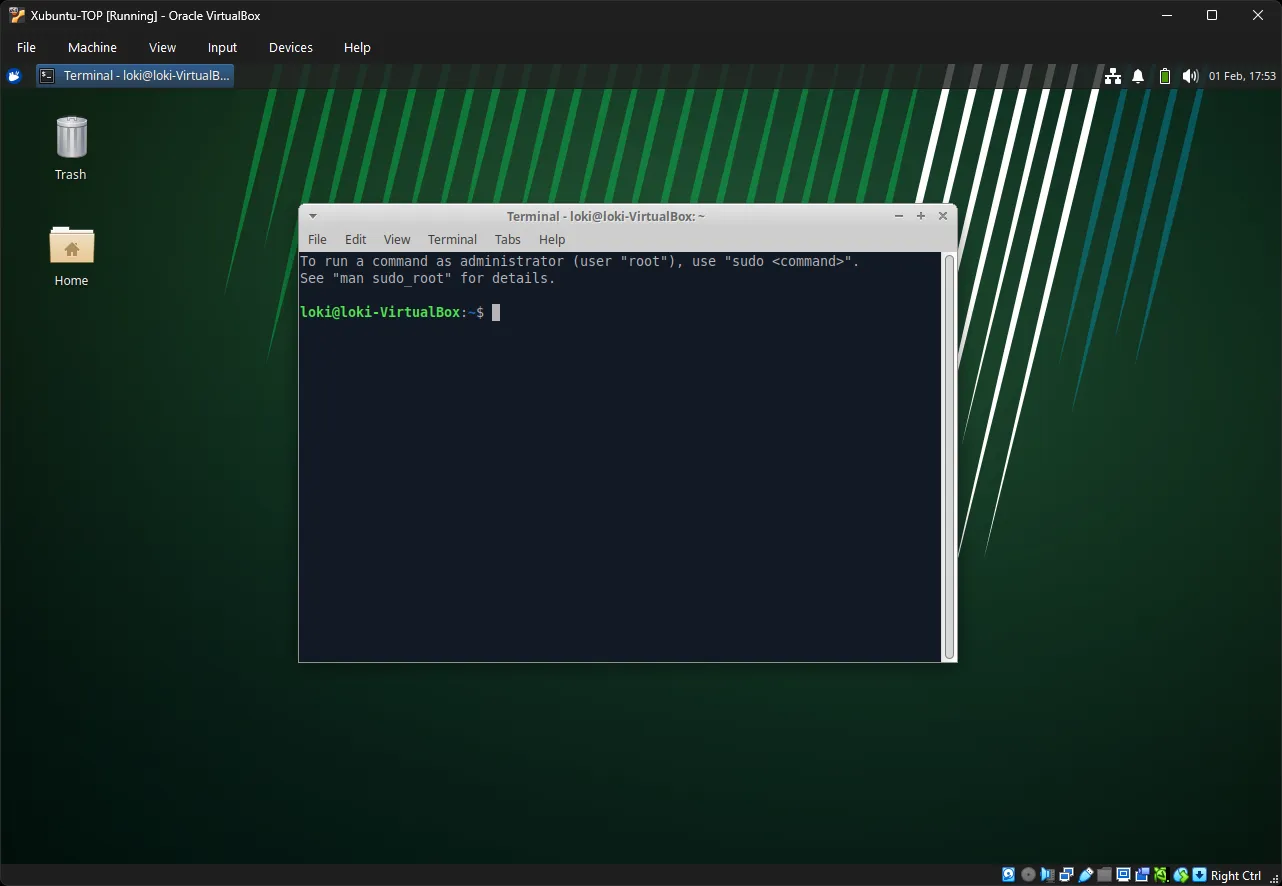Open the USB devices status icon
The image size is (1282, 886).
[x=1085, y=874]
